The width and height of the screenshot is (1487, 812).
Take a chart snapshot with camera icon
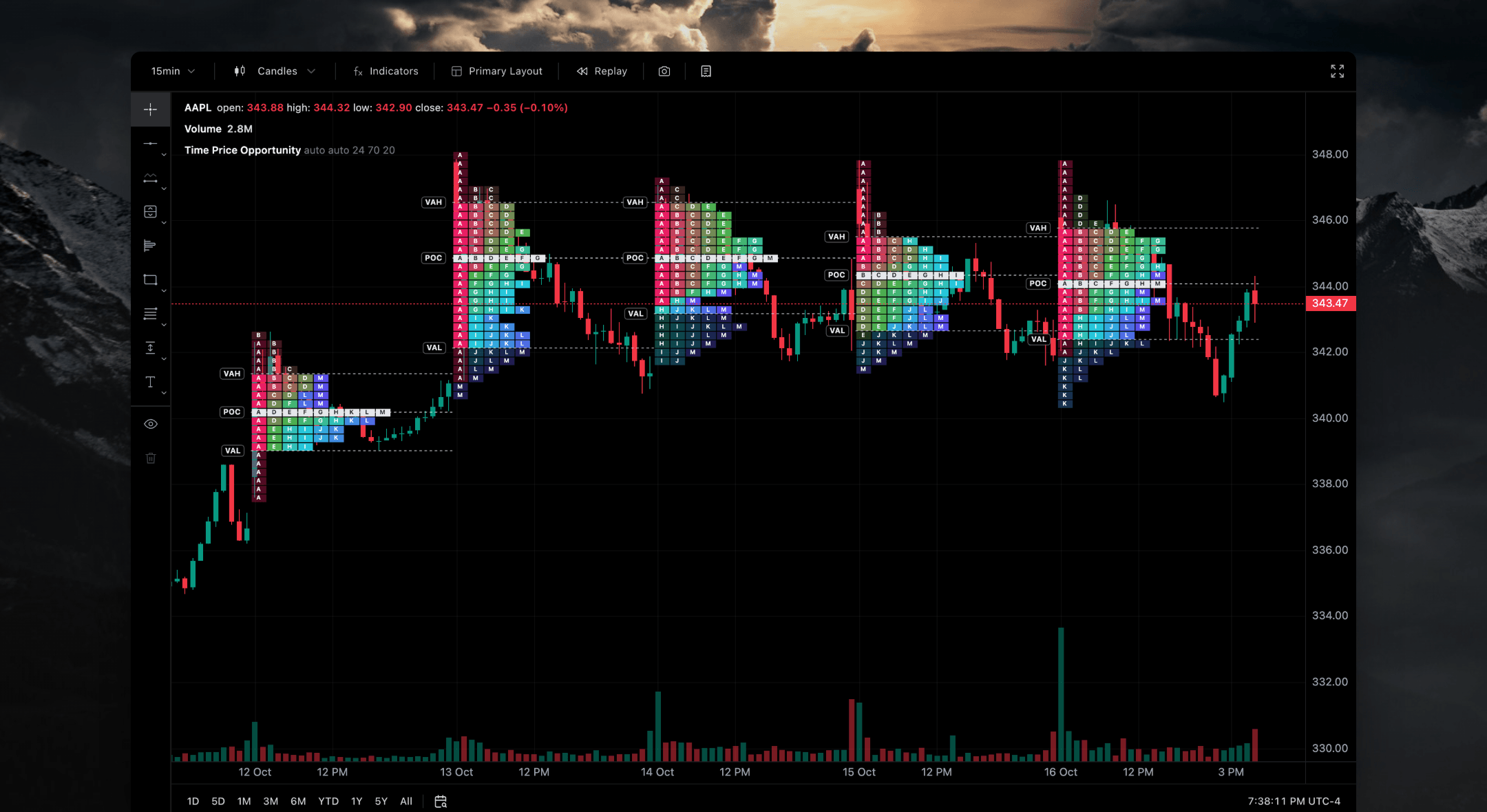[x=664, y=71]
